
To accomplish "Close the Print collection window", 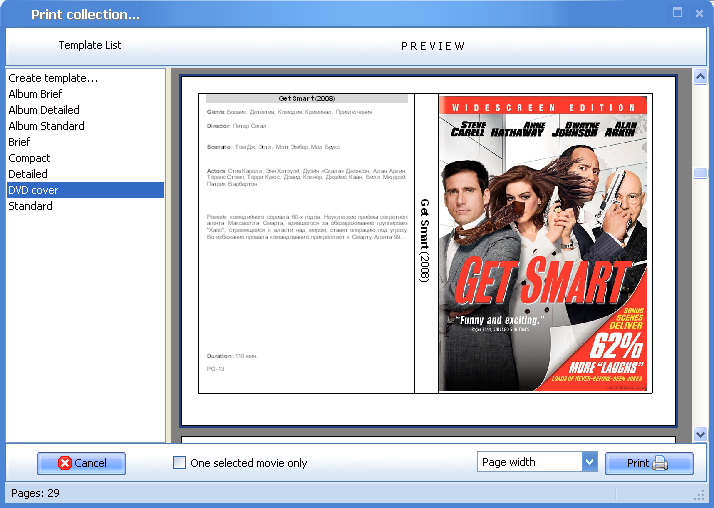I will pos(699,13).
